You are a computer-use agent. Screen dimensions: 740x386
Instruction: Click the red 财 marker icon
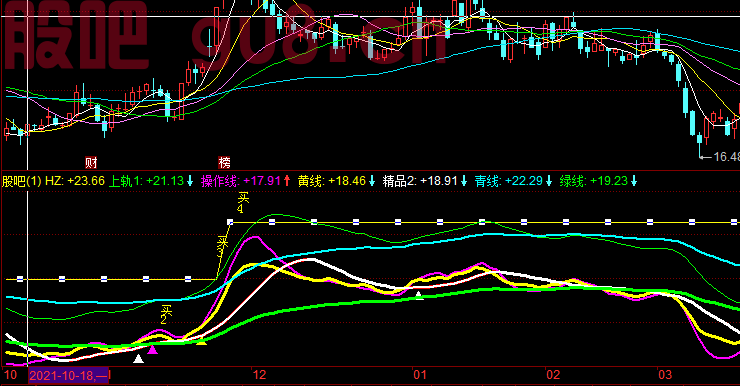tap(91, 163)
